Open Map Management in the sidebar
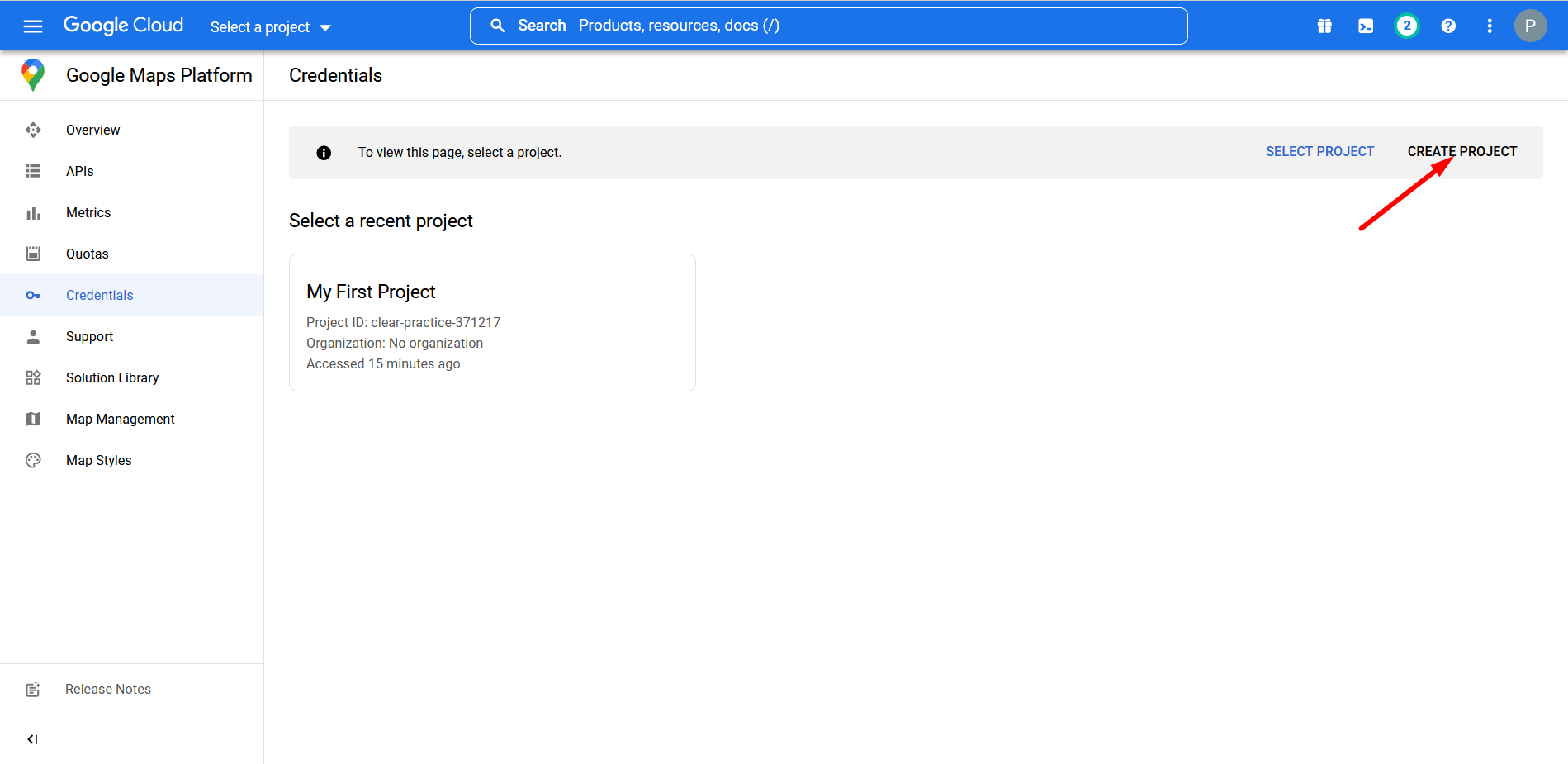 point(132,419)
